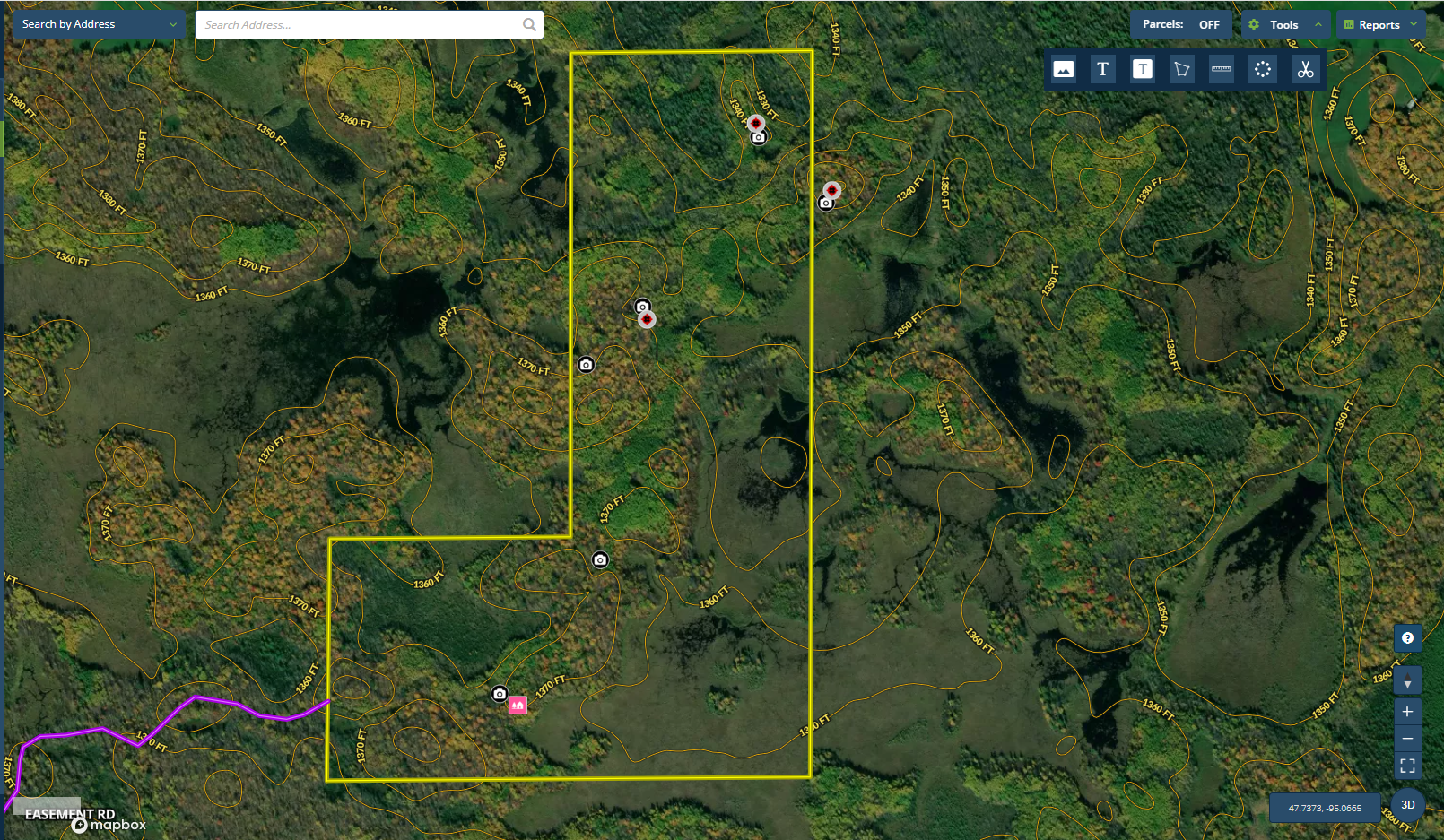The width and height of the screenshot is (1444, 840).
Task: Click into the Search Address field
Action: 359,25
